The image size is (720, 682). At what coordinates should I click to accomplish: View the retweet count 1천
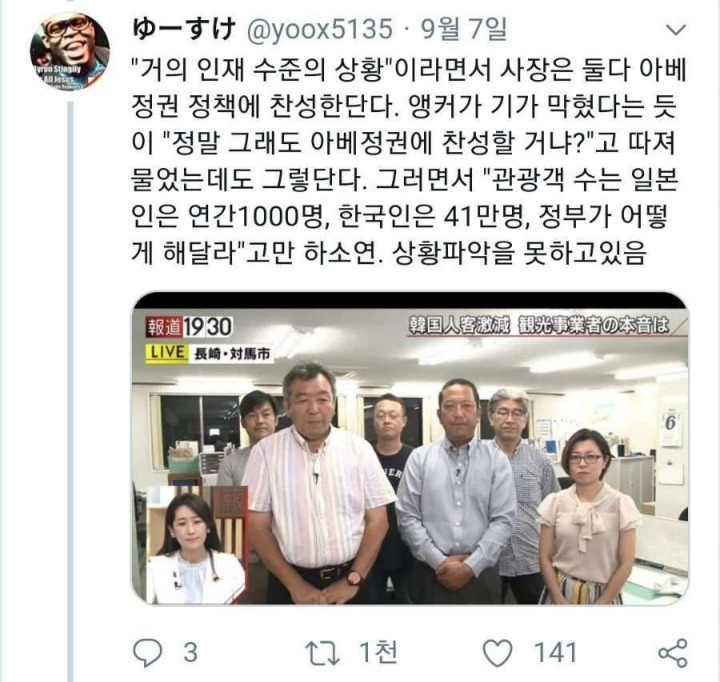[378, 653]
